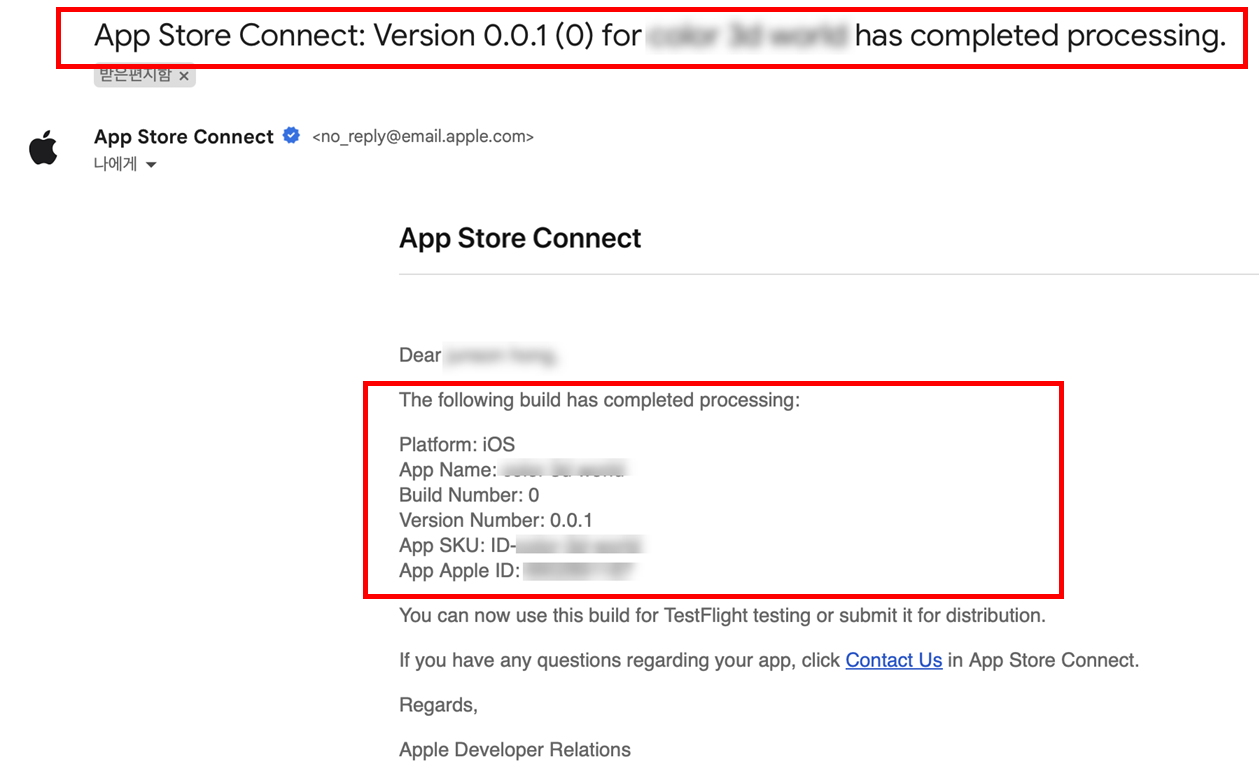Click the 'Regards,' line
This screenshot has height=771, width=1259.
pos(438,706)
